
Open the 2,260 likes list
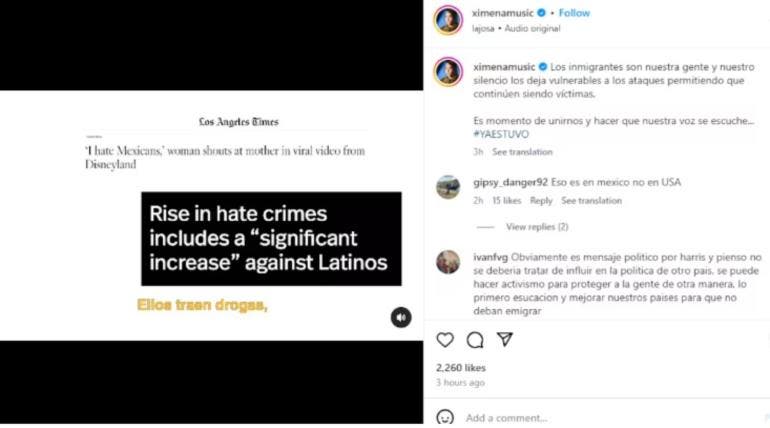pos(461,368)
